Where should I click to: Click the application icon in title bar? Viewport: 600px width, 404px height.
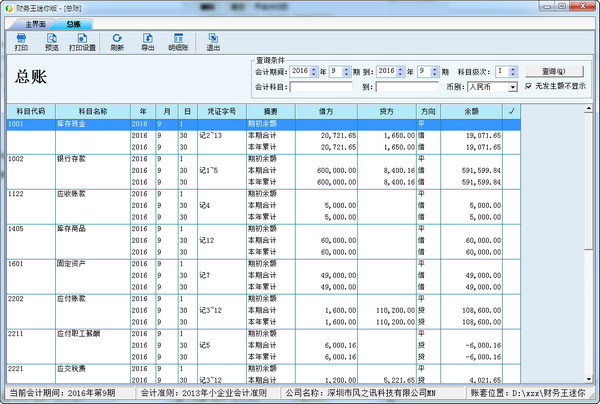[8, 7]
